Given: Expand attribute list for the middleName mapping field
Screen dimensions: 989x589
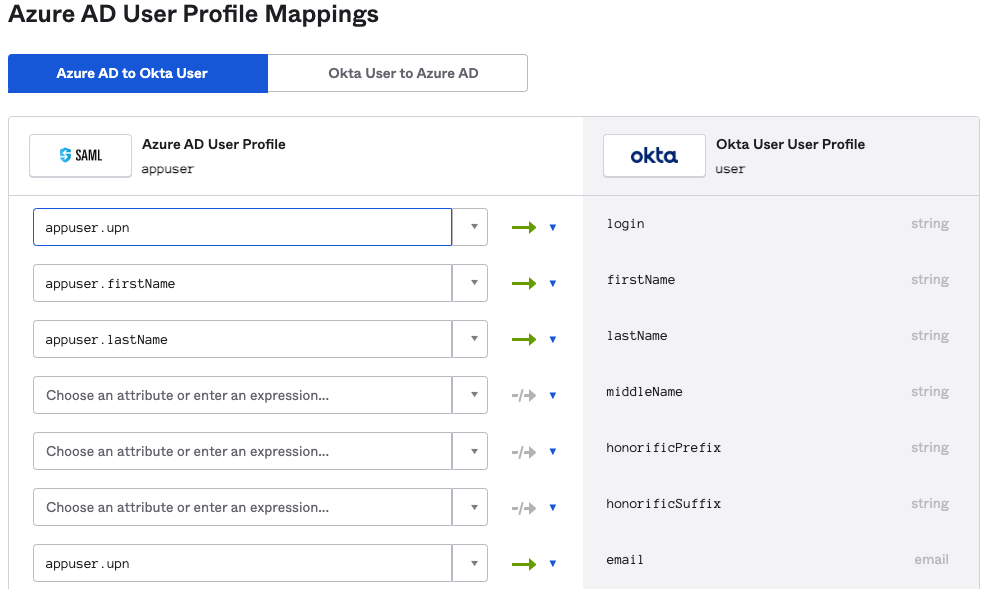Looking at the screenshot, I should (x=470, y=395).
